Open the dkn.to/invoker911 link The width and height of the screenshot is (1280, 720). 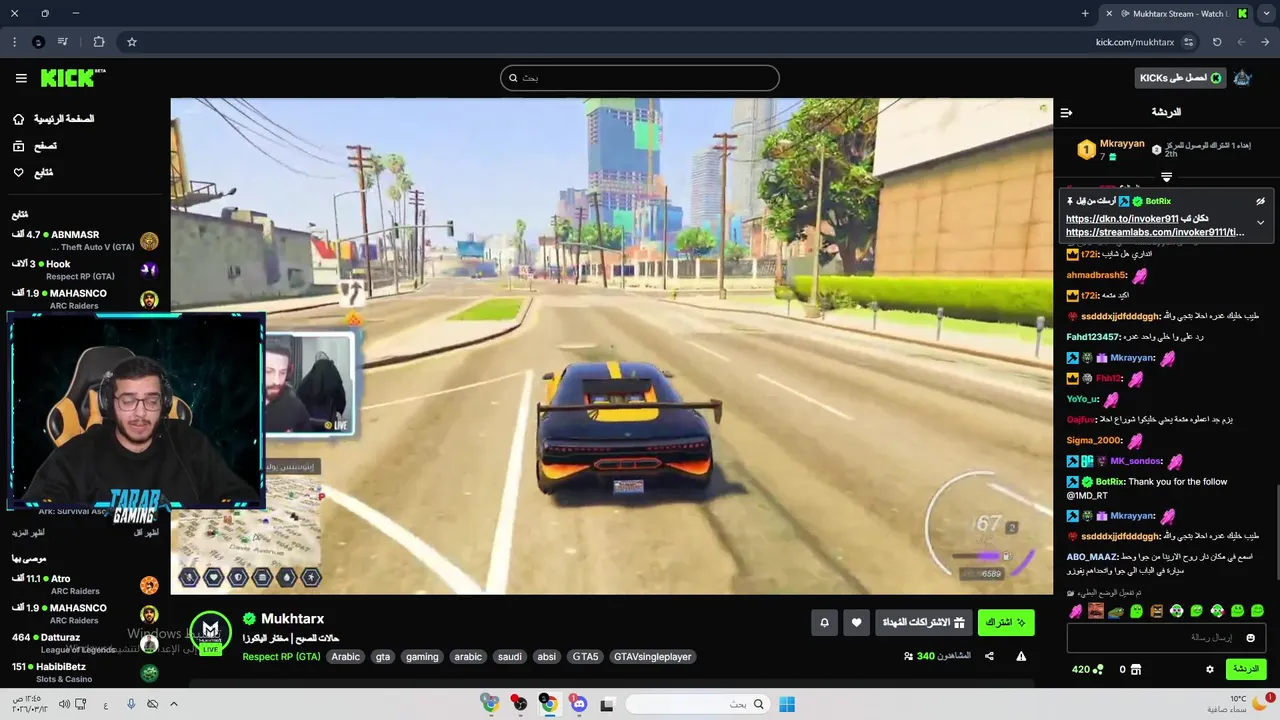[1122, 219]
